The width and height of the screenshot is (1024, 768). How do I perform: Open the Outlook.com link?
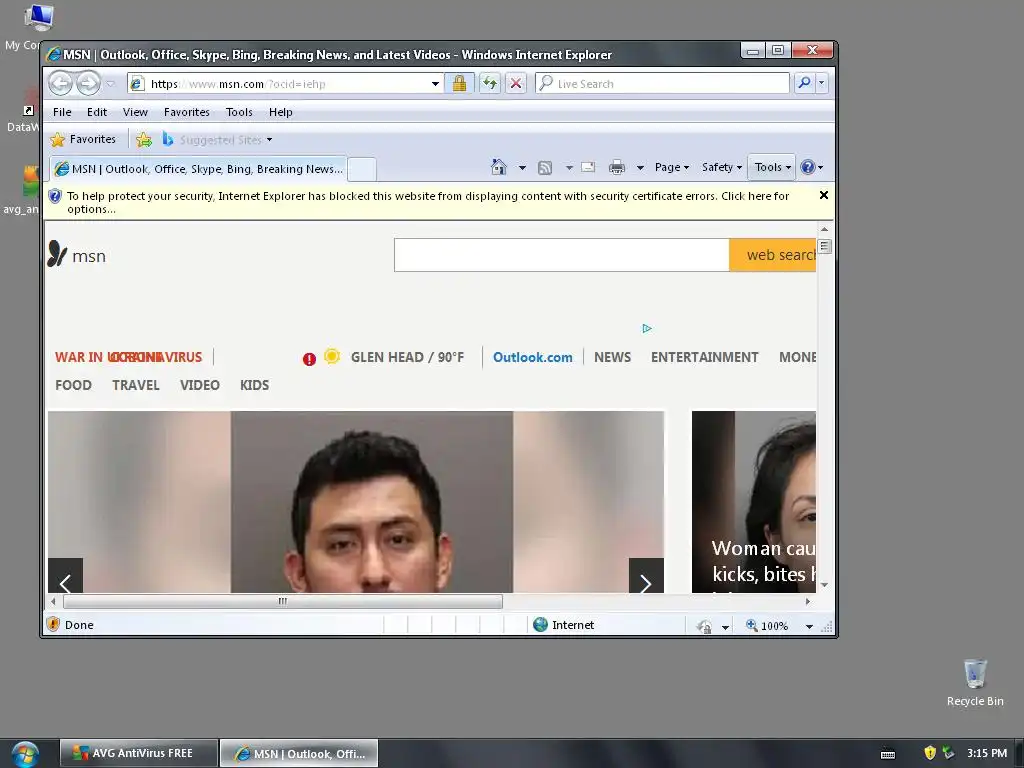pyautogui.click(x=532, y=357)
